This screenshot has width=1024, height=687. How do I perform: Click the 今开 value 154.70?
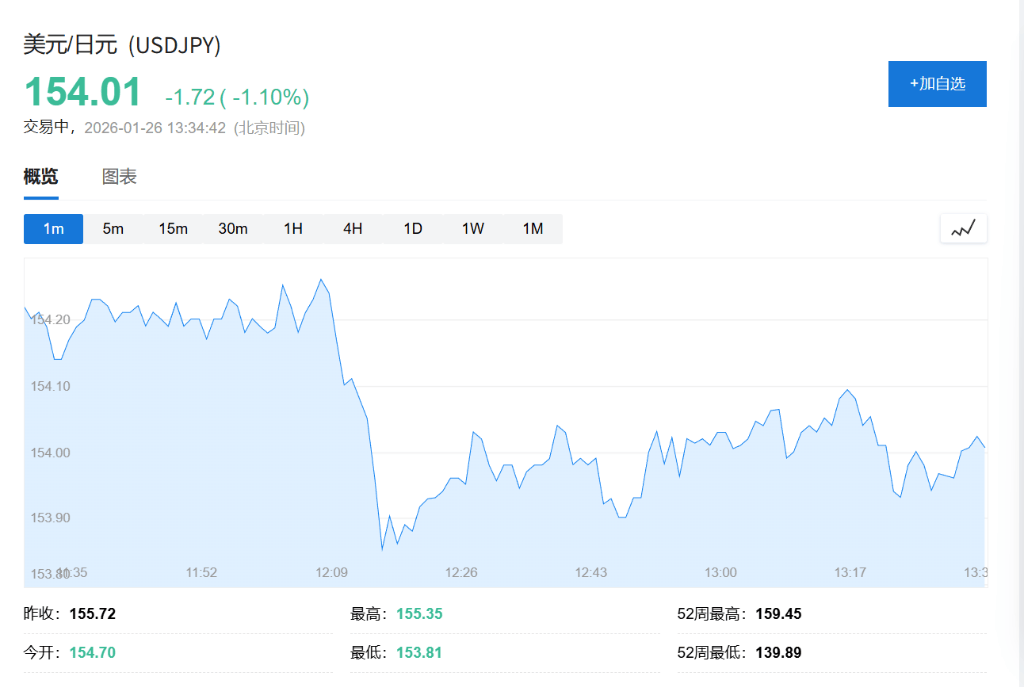92,653
